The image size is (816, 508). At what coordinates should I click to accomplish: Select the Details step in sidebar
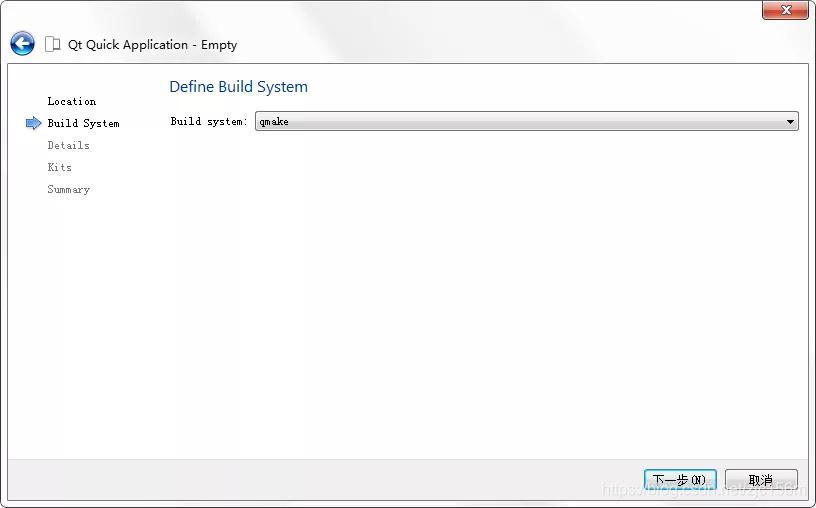pos(69,145)
